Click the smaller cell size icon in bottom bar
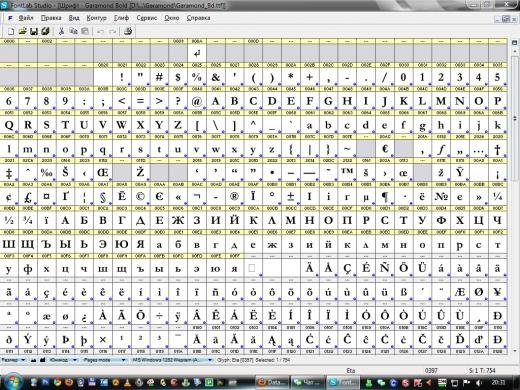 click(33, 360)
